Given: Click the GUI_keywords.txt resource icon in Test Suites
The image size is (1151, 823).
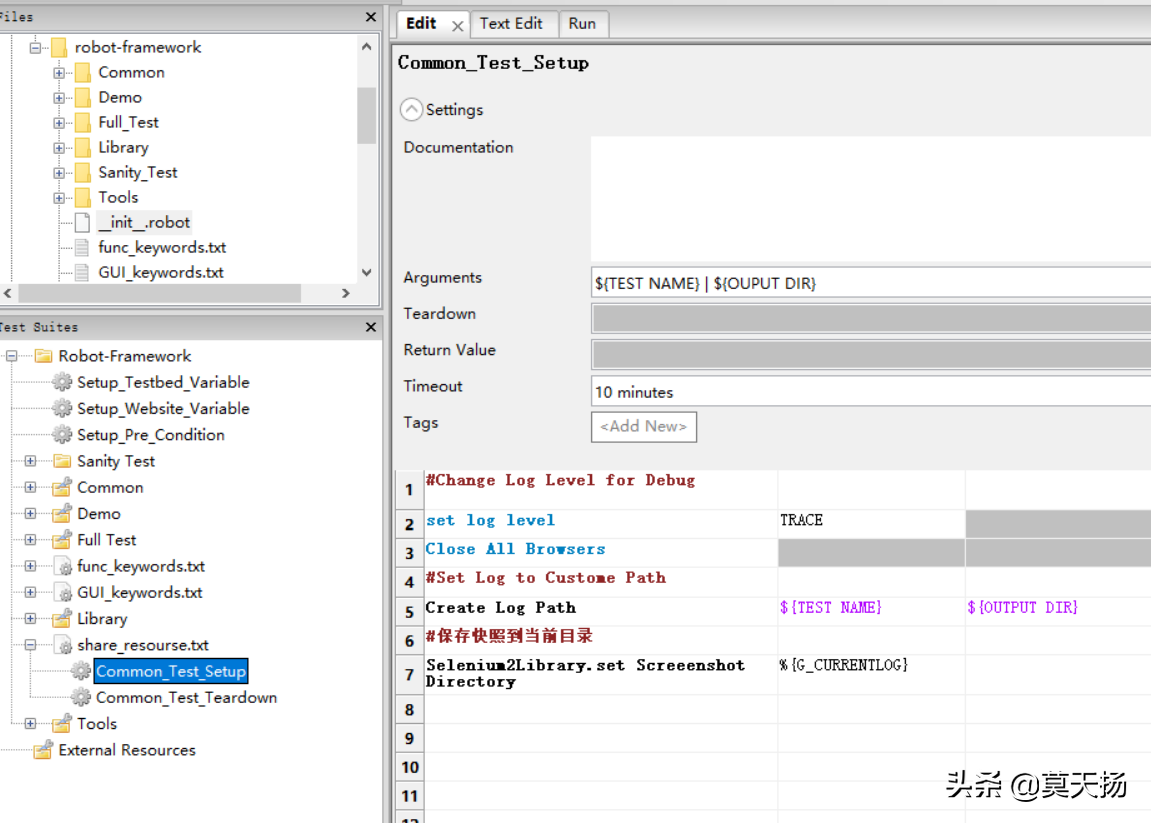Looking at the screenshot, I should coord(64,593).
